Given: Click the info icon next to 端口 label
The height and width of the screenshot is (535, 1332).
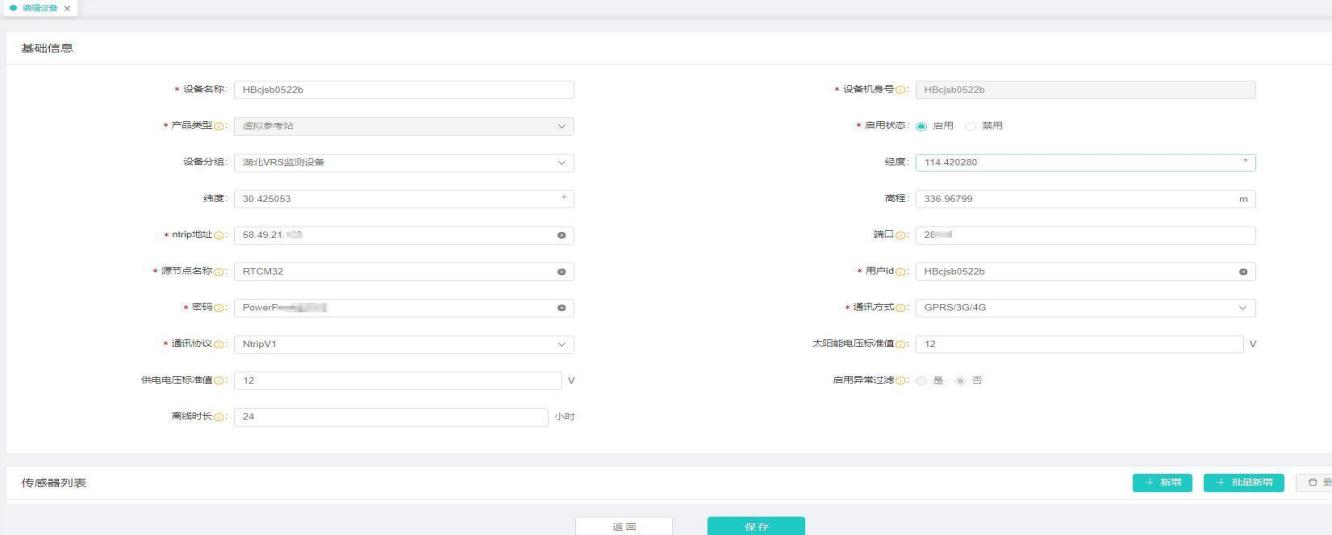Looking at the screenshot, I should [902, 236].
